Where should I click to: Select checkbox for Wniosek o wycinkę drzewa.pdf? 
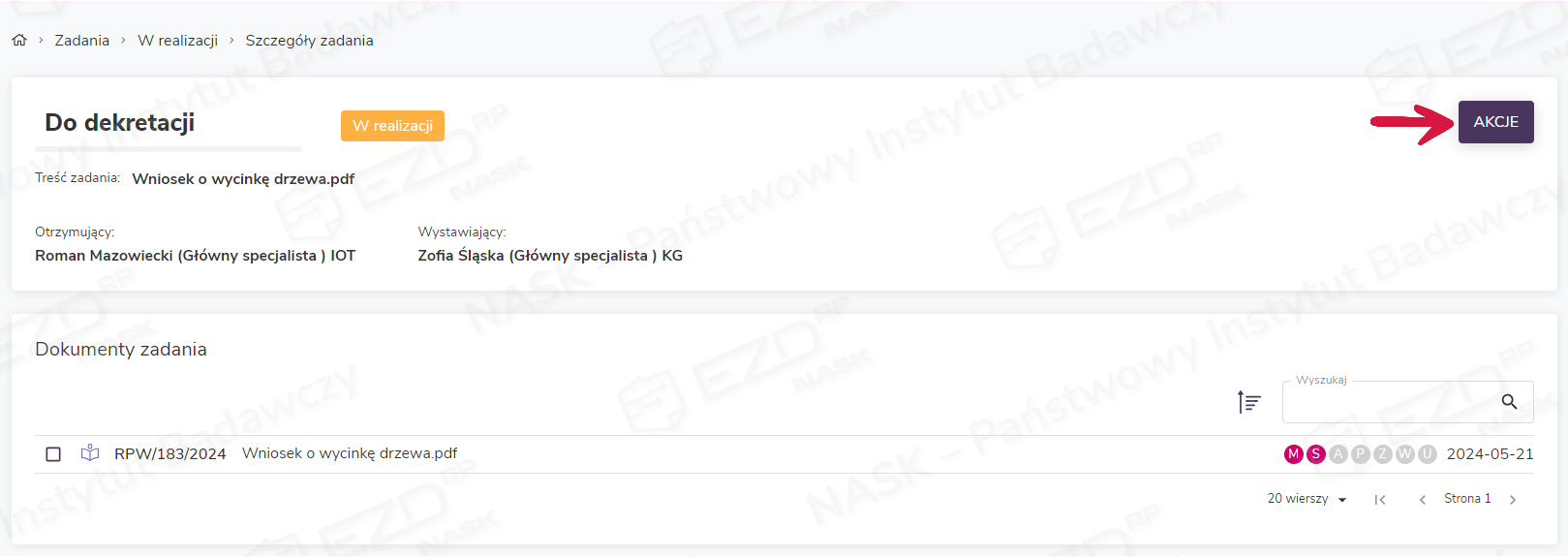pyautogui.click(x=53, y=454)
